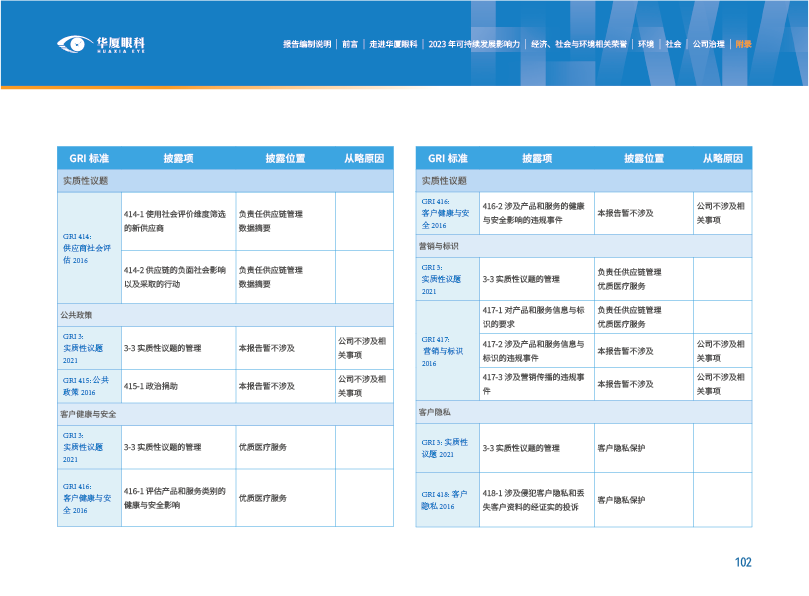
Task: Go to the 前言 section
Action: (350, 44)
